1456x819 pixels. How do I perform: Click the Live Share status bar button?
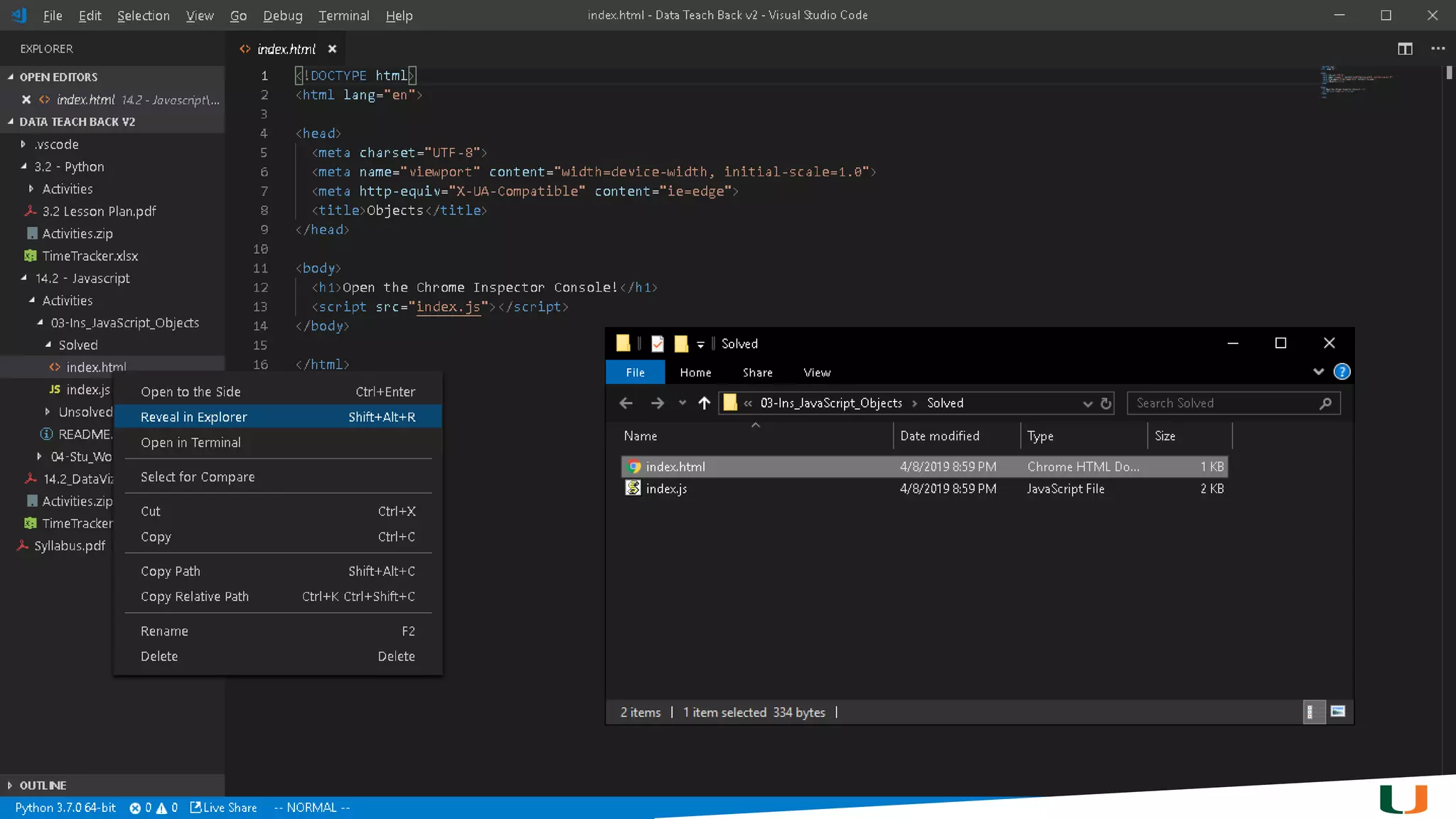click(223, 808)
